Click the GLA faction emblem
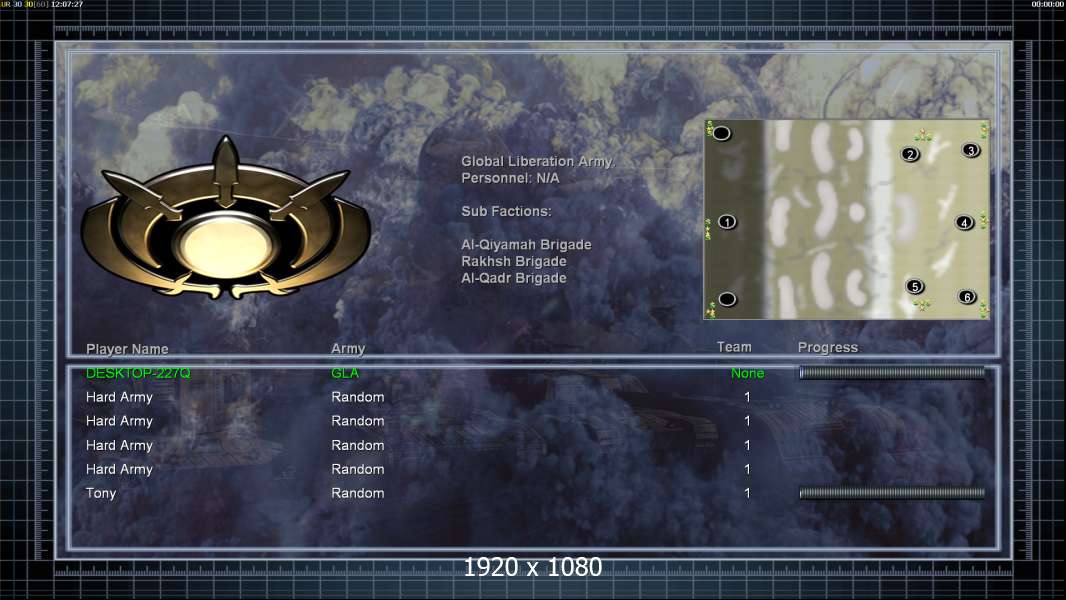 pos(225,219)
